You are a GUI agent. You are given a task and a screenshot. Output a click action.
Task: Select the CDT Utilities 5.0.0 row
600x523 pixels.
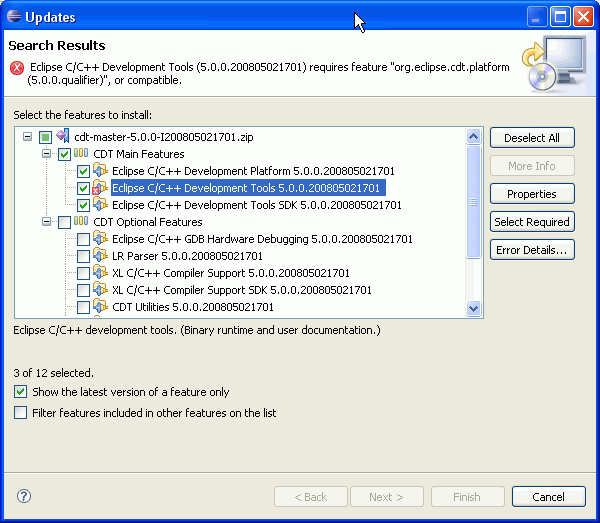(192, 307)
